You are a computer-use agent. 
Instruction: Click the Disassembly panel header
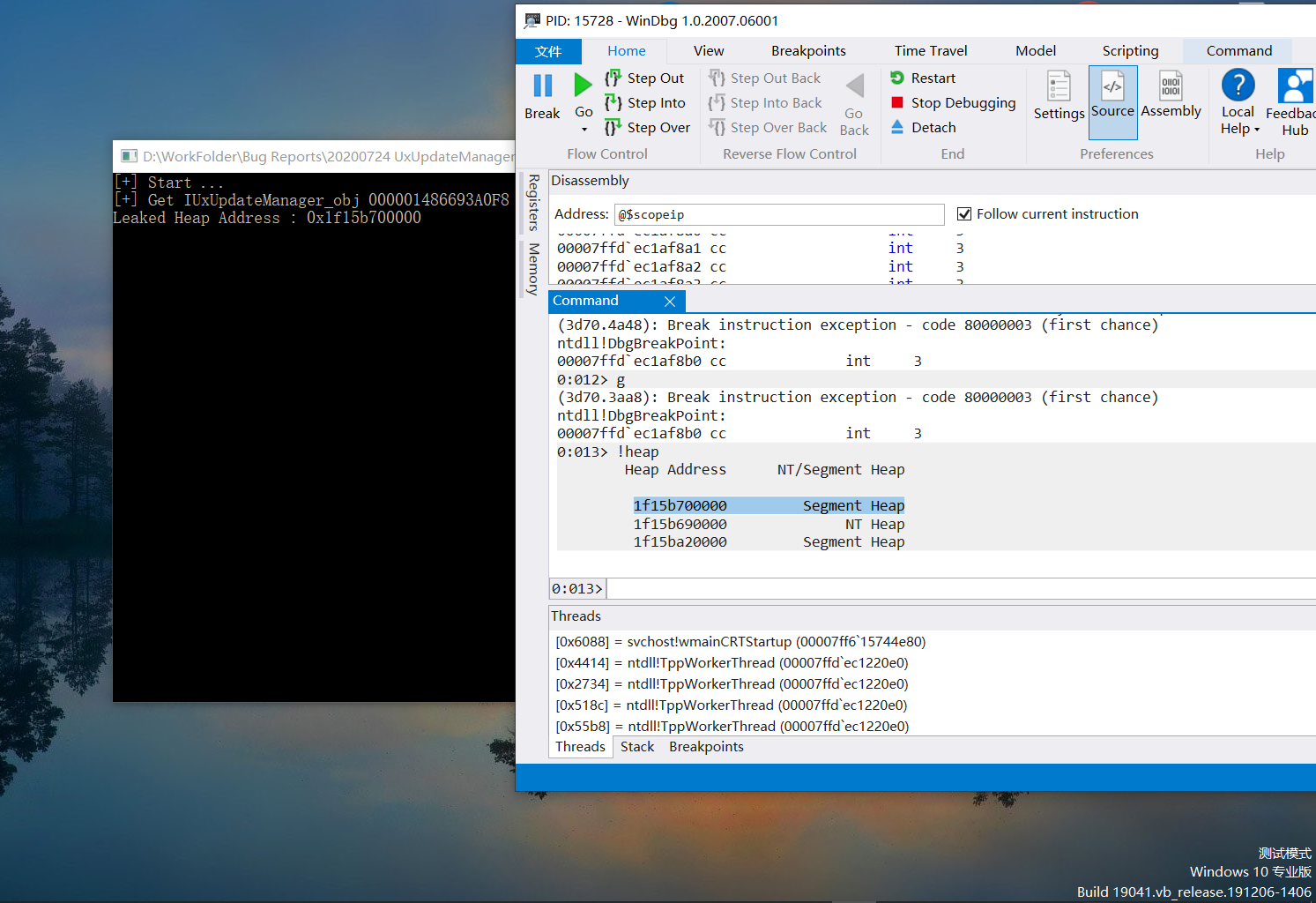590,181
